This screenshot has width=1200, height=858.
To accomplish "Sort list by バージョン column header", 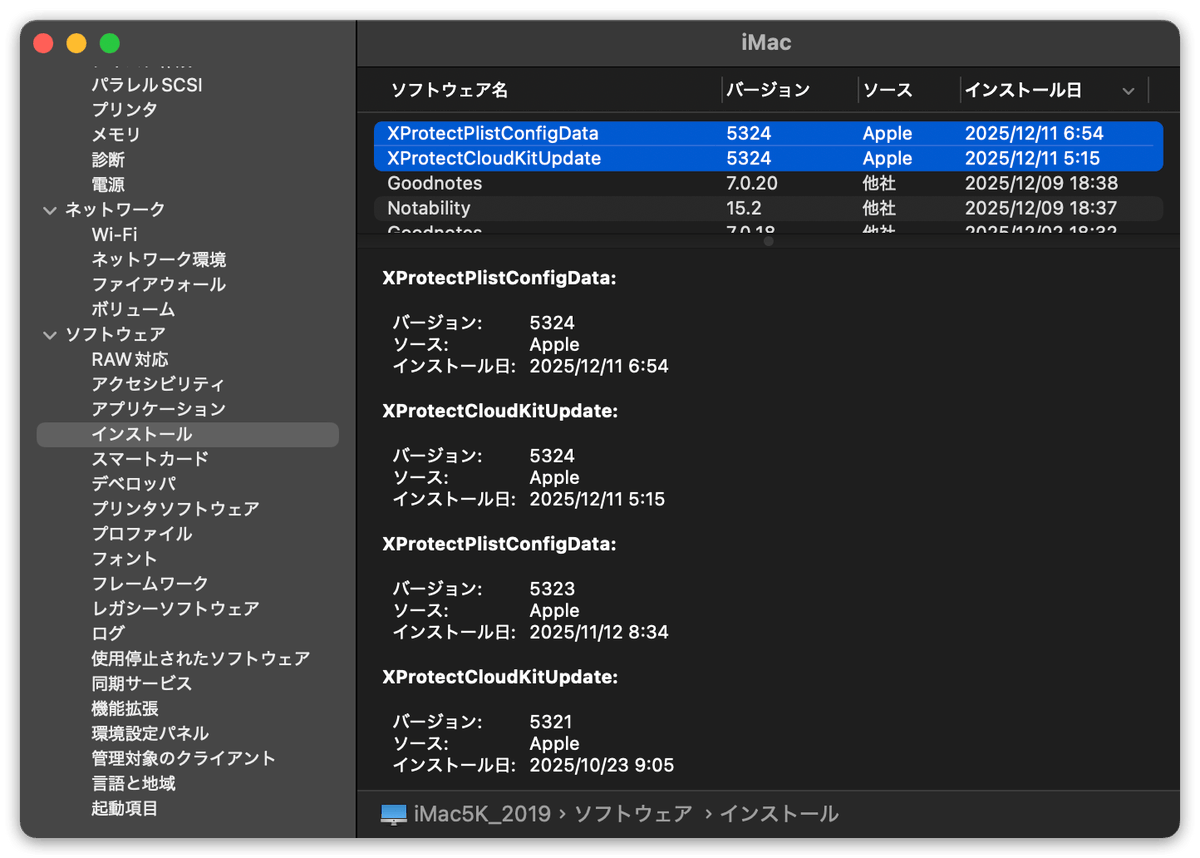I will [x=767, y=91].
